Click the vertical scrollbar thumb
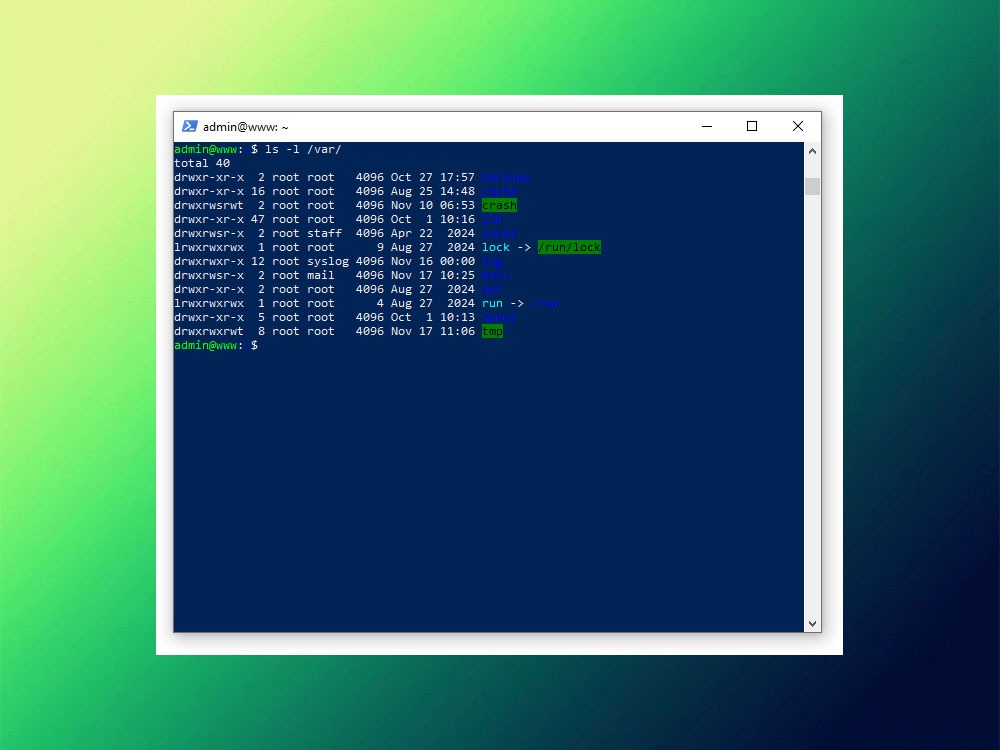Screen dimensions: 1000x750 (812, 186)
